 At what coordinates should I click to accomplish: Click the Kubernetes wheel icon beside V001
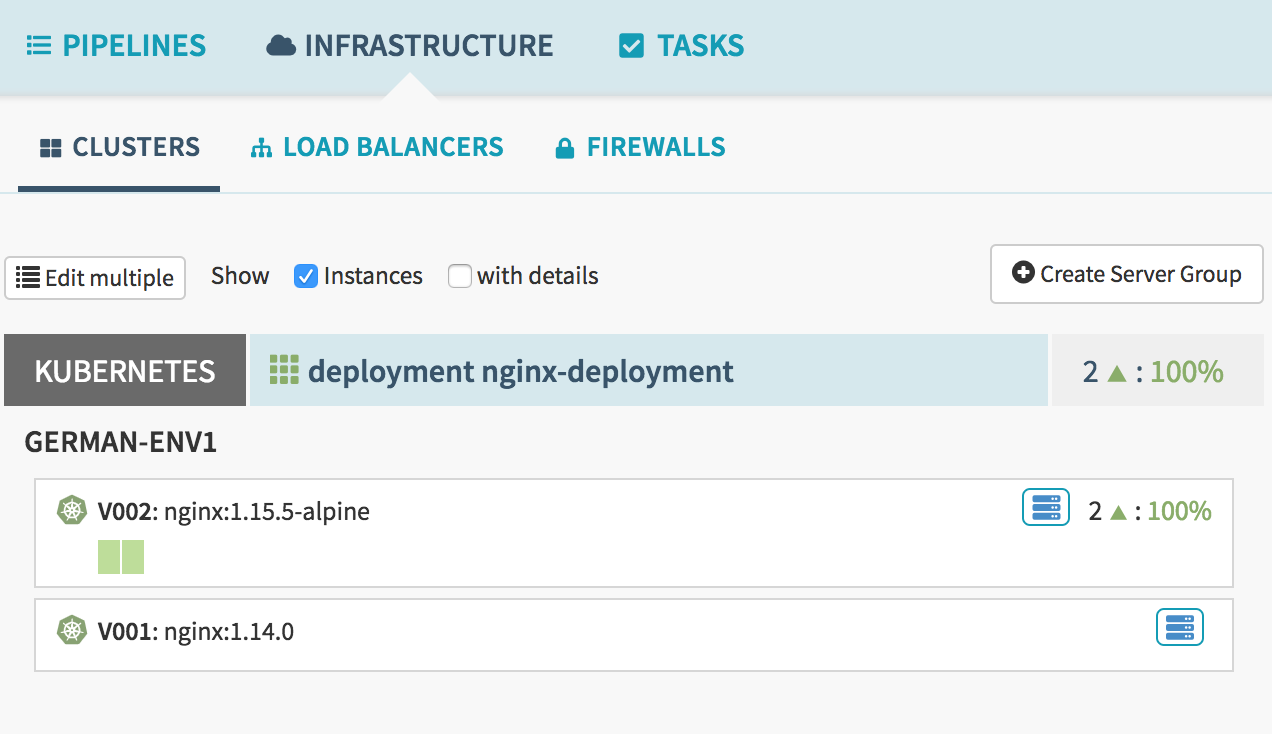[x=71, y=631]
